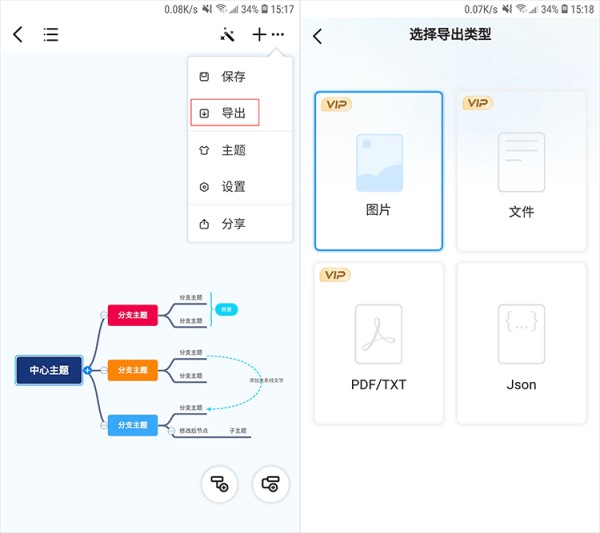Image resolution: width=600 pixels, height=533 pixels.
Task: Tap Wi-Fi icon in right status bar
Action: [x=521, y=8]
